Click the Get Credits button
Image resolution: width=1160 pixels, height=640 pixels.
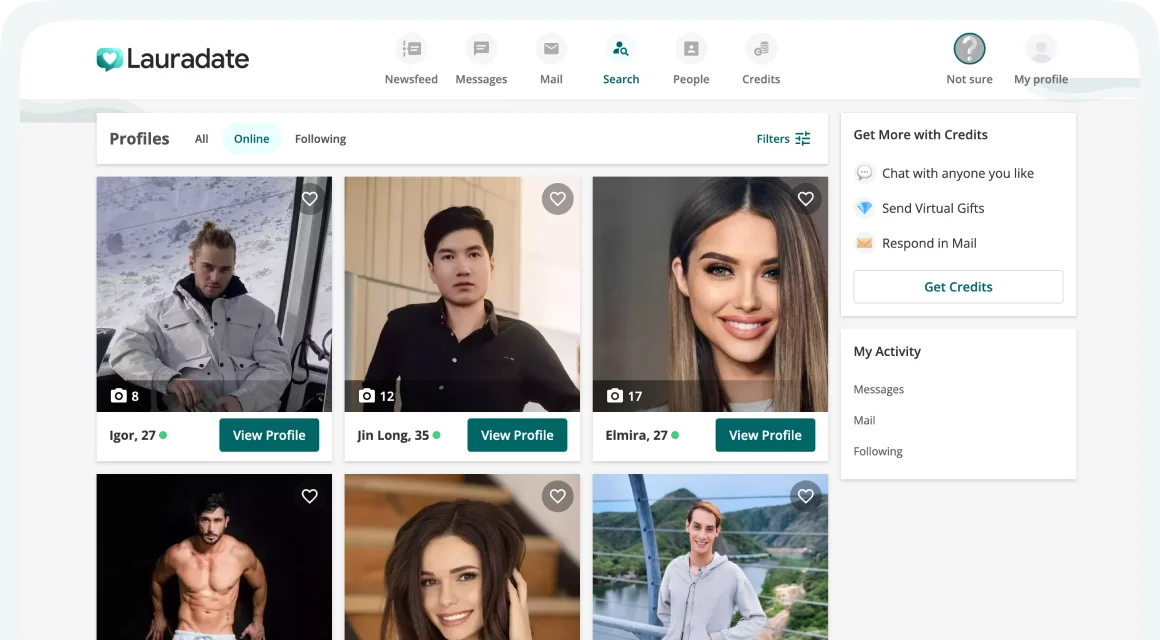(x=958, y=287)
